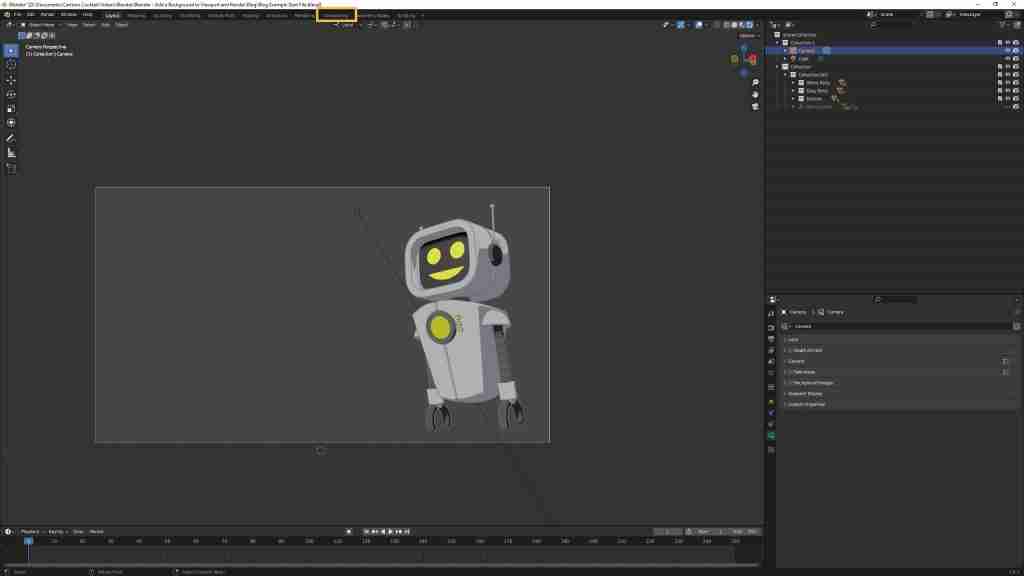
Task: Click the viewport zoom magnifier gizmo
Action: pos(755,83)
